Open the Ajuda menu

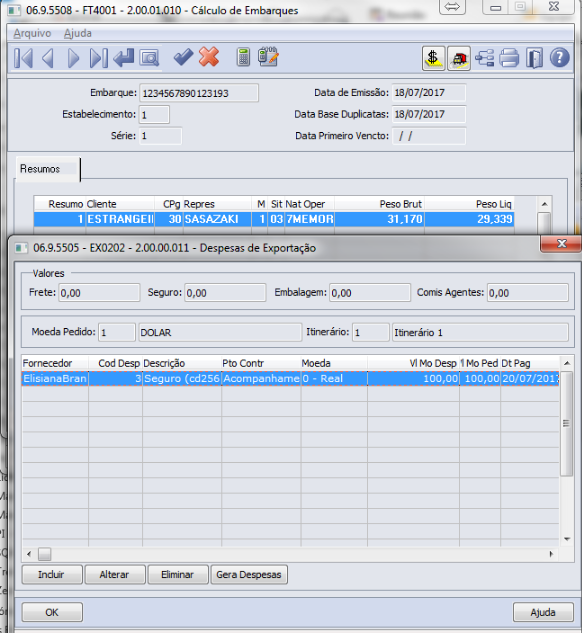pyautogui.click(x=77, y=33)
